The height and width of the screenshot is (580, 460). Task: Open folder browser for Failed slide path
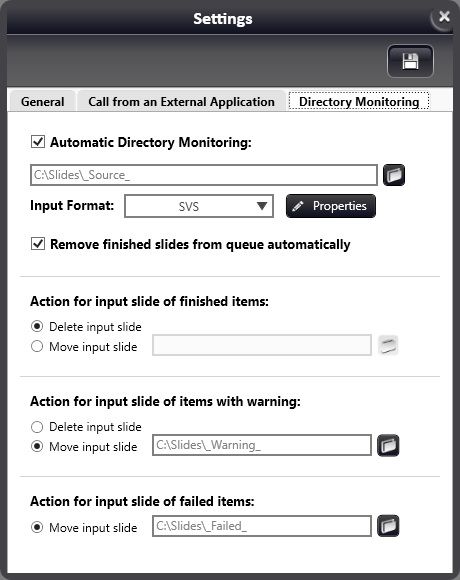coord(388,526)
